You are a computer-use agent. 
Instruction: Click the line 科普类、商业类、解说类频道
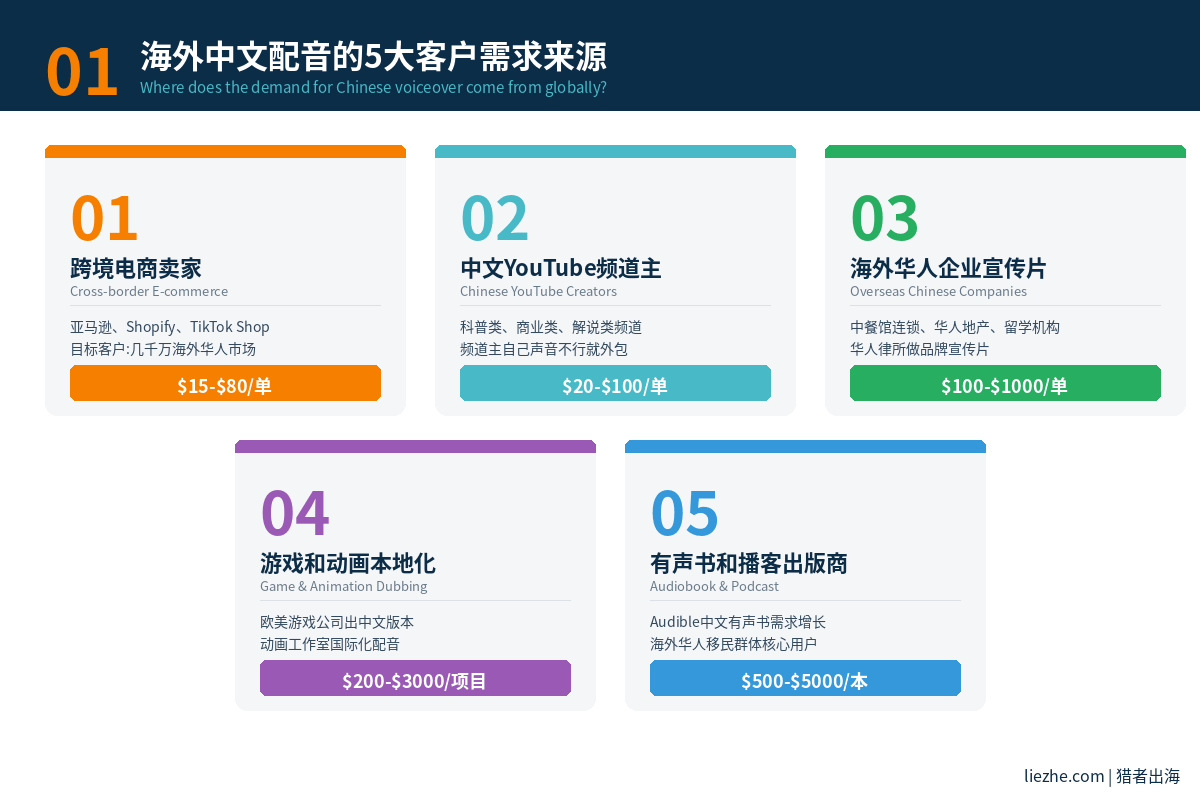[x=551, y=327]
